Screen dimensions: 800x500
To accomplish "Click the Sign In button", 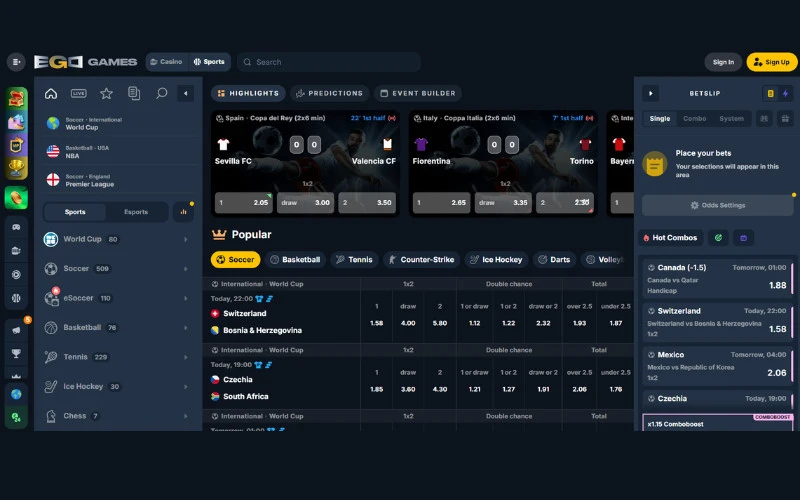I will (x=723, y=62).
